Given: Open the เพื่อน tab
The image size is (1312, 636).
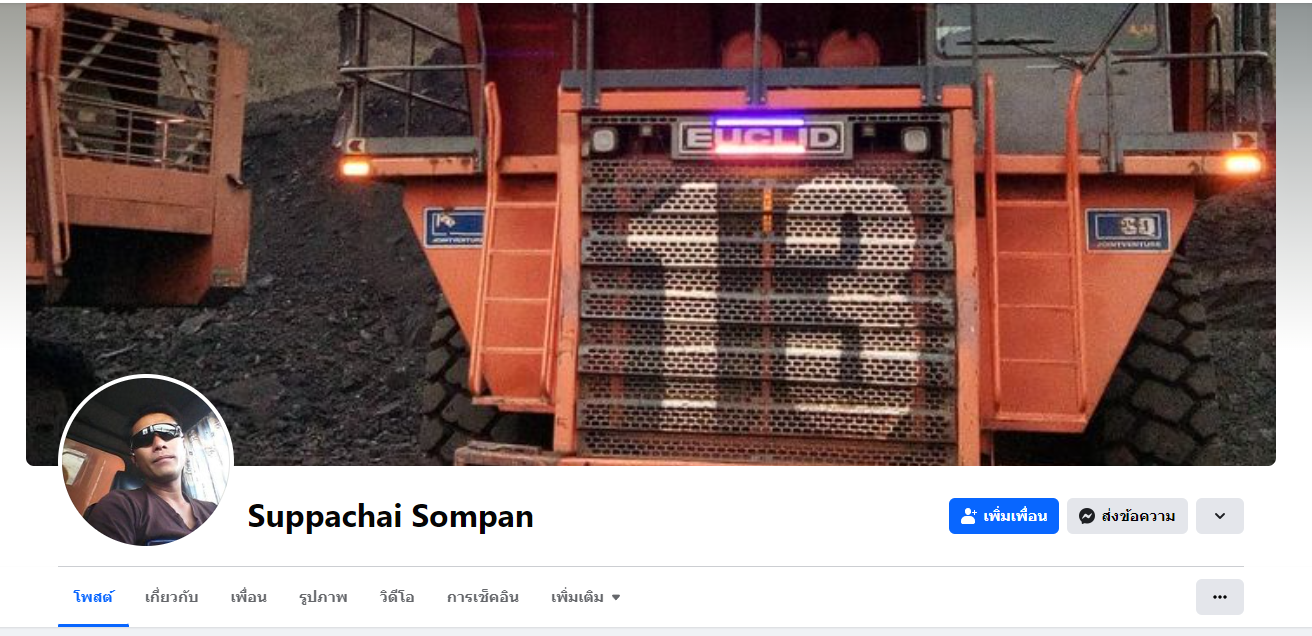Looking at the screenshot, I should click(x=249, y=597).
